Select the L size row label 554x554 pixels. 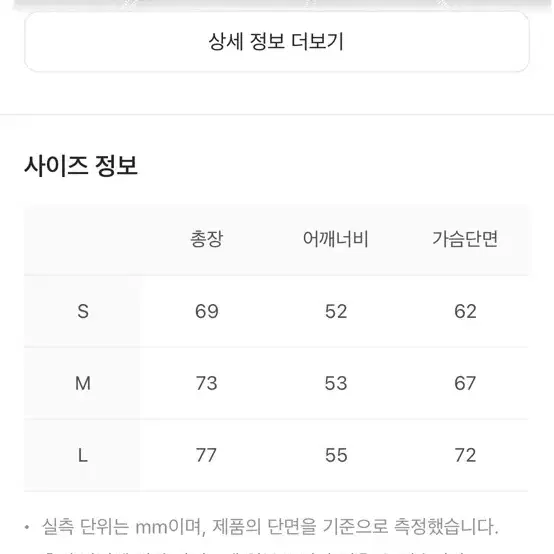[x=83, y=455]
